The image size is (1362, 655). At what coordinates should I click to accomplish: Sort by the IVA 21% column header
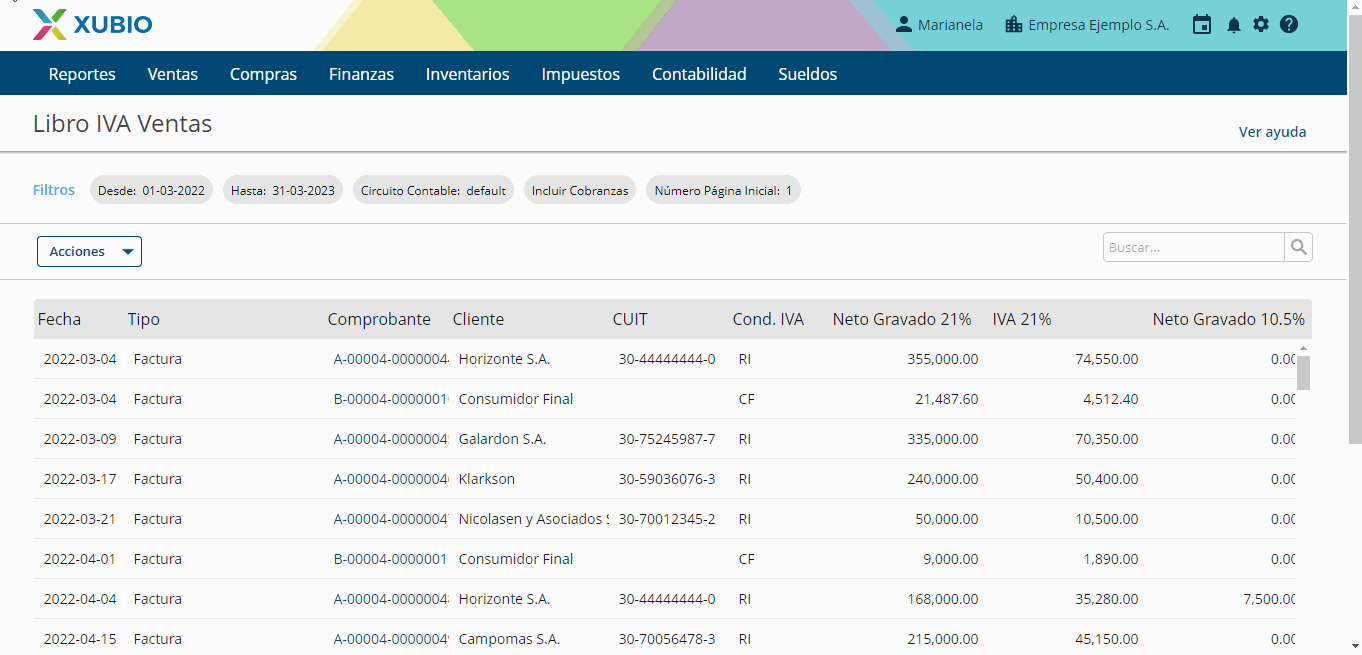click(x=1021, y=319)
